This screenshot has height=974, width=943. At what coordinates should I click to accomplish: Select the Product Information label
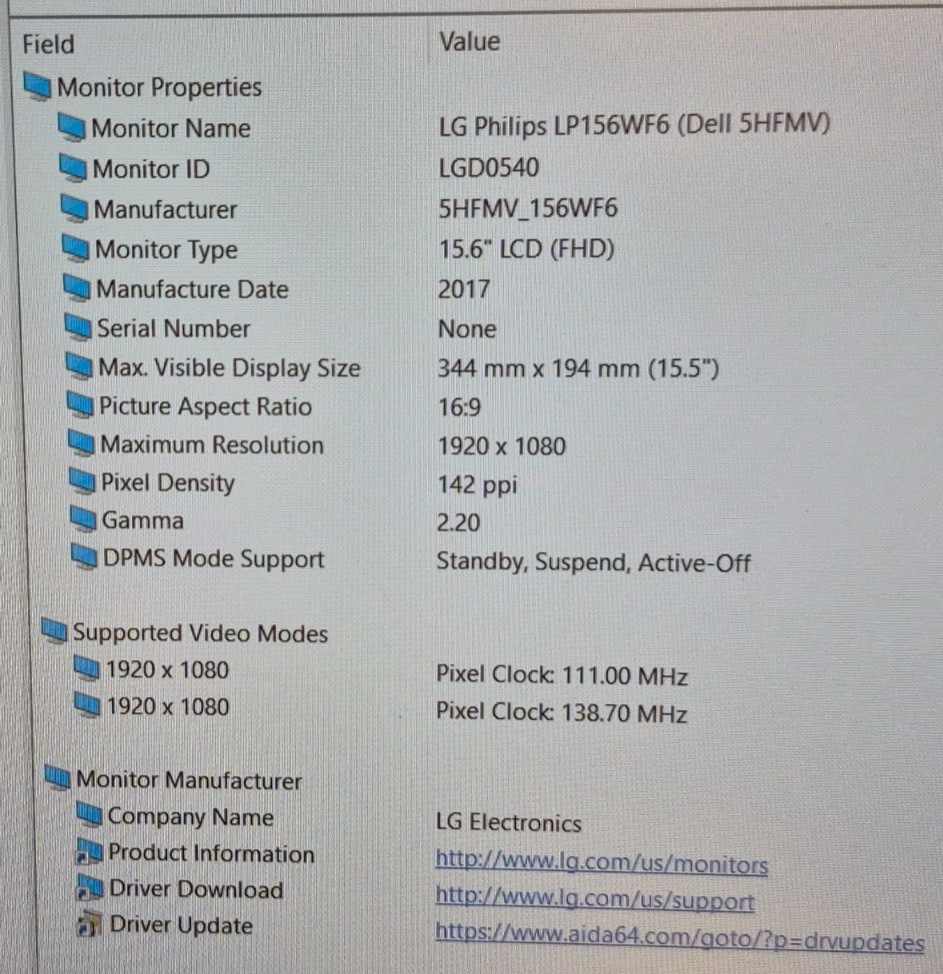coord(211,853)
